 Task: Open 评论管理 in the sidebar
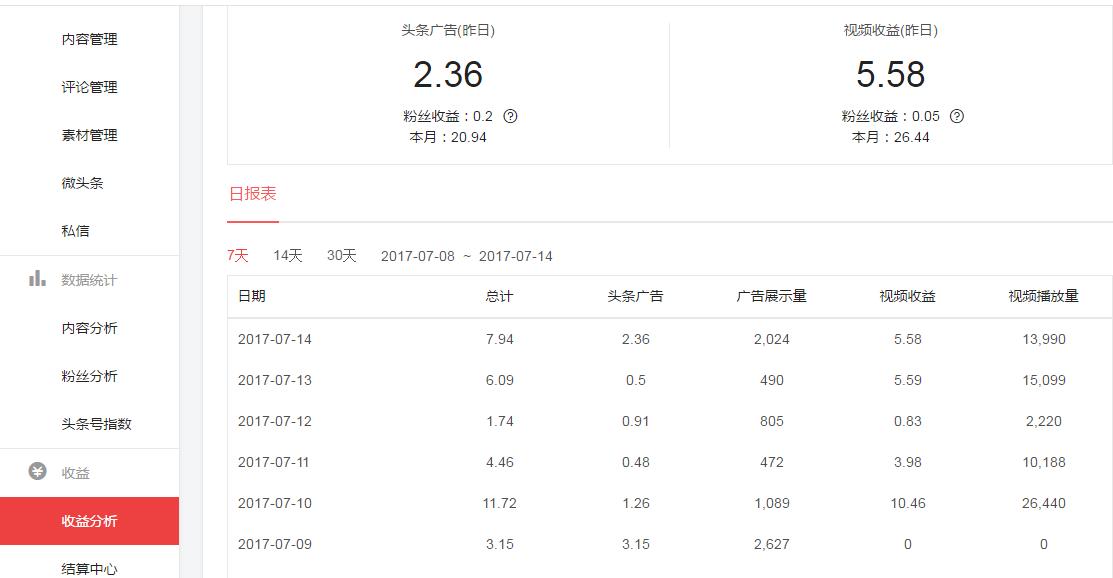[x=90, y=87]
